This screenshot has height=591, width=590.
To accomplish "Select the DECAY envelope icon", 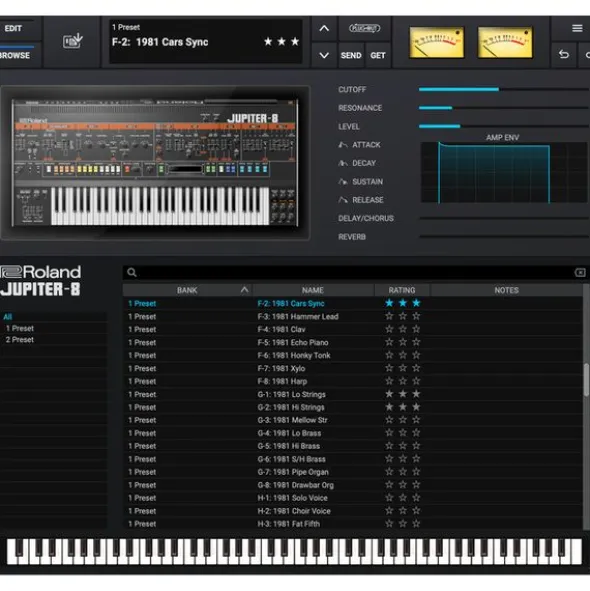I will tap(343, 163).
